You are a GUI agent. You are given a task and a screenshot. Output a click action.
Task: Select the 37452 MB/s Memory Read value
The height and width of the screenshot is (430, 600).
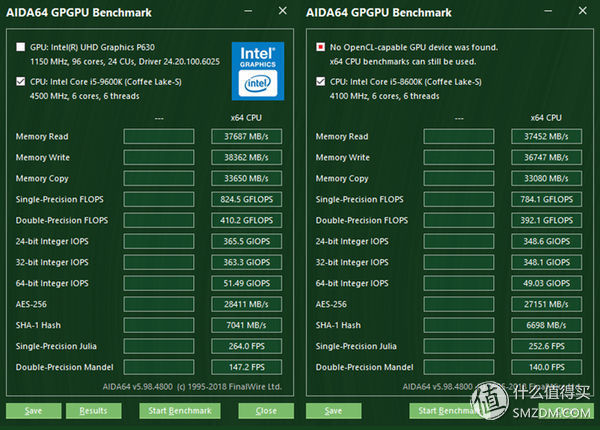546,137
